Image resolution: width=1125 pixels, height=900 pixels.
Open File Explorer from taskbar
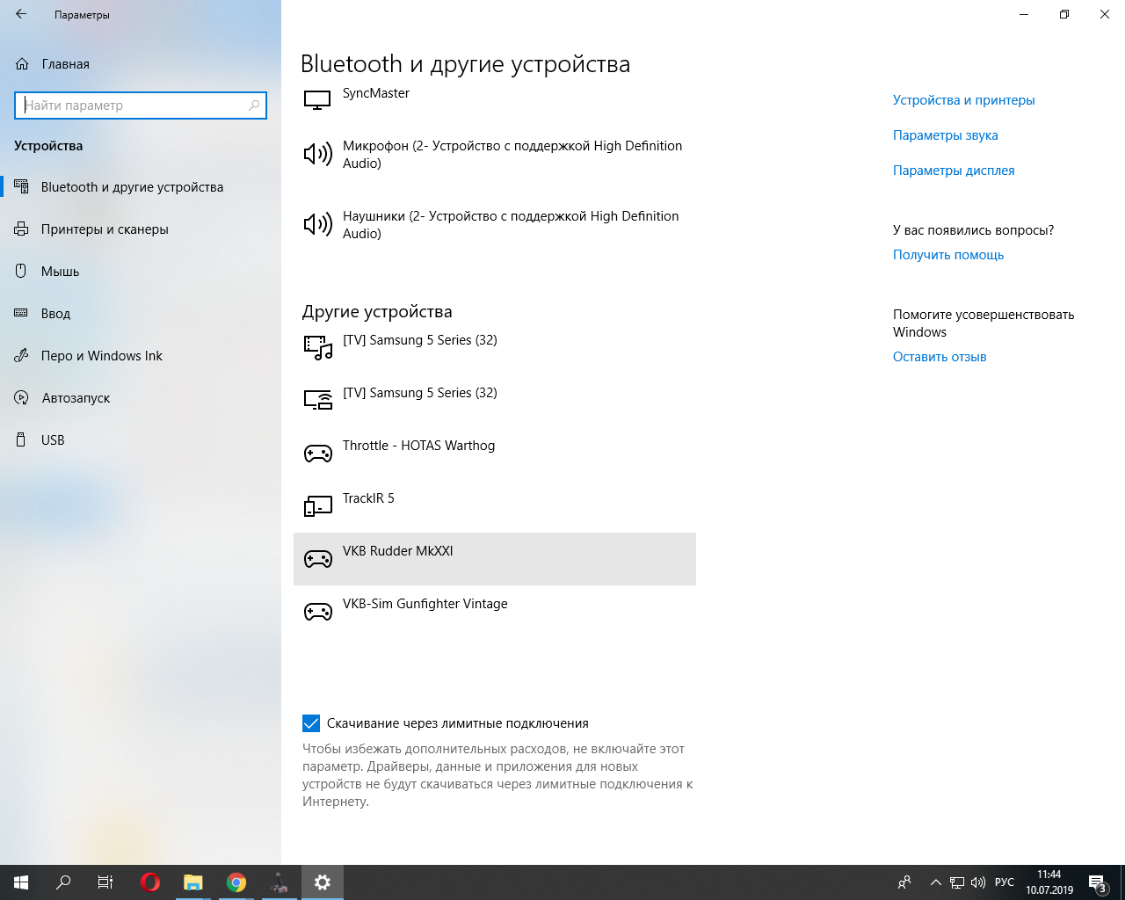point(193,882)
